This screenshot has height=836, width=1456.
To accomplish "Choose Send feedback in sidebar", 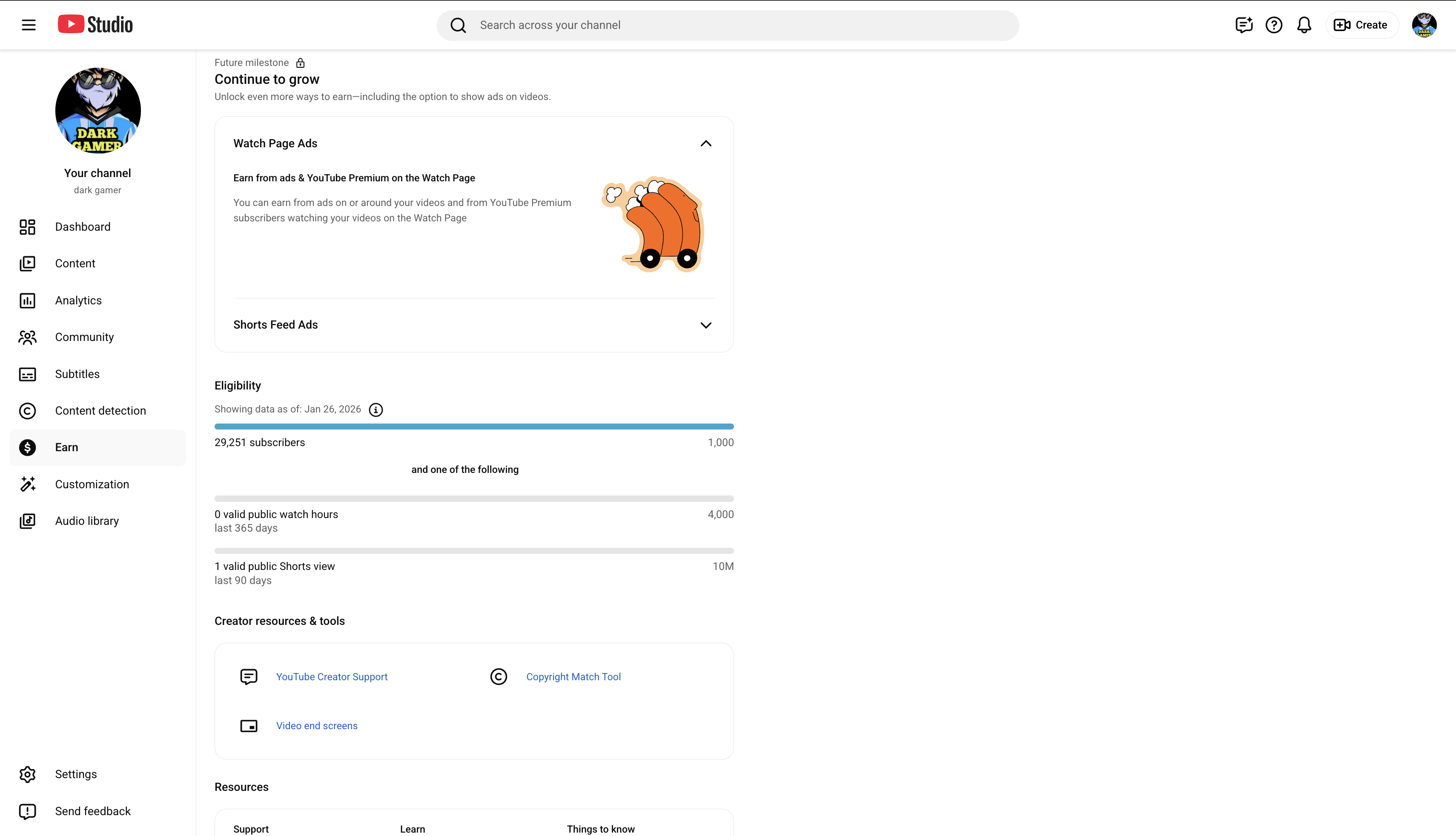I will point(97,811).
